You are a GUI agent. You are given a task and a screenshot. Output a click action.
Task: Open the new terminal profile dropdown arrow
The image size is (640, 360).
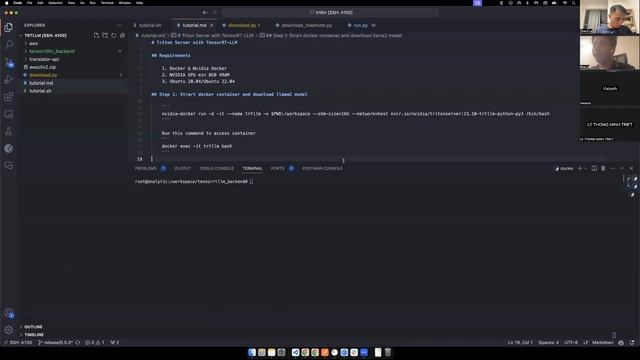(x=585, y=168)
